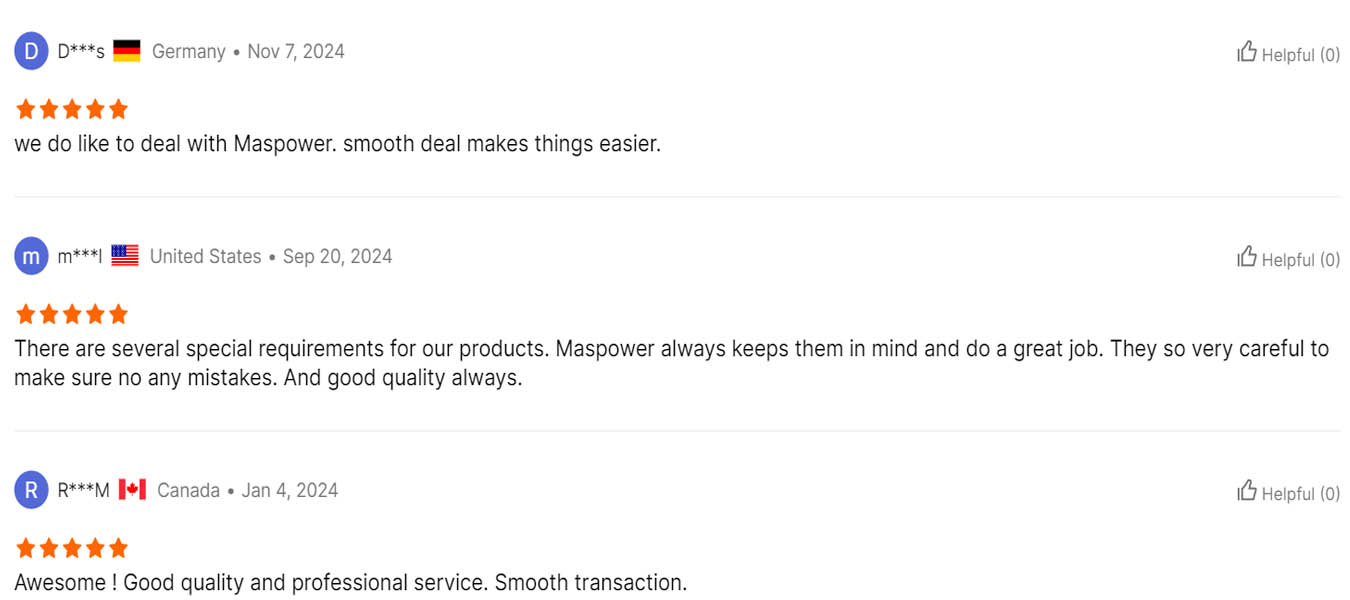The height and width of the screenshot is (600, 1350).
Task: Click the D avatar circle
Action: click(31, 51)
